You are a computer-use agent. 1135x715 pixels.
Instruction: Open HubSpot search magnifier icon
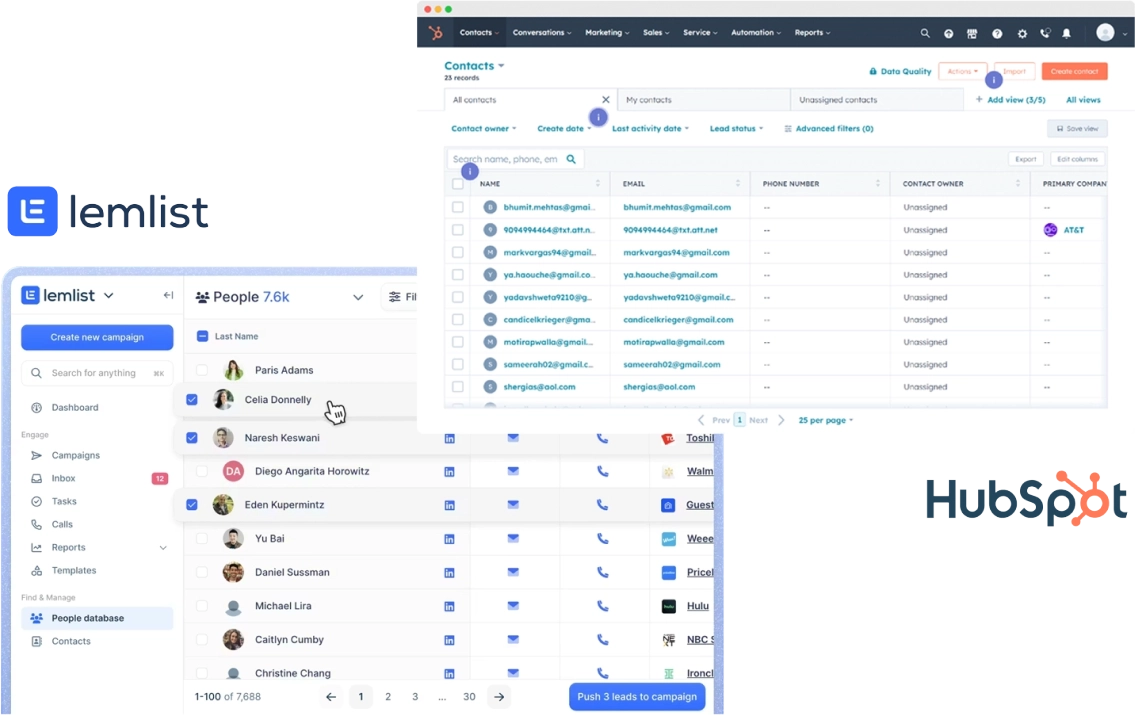tap(924, 33)
